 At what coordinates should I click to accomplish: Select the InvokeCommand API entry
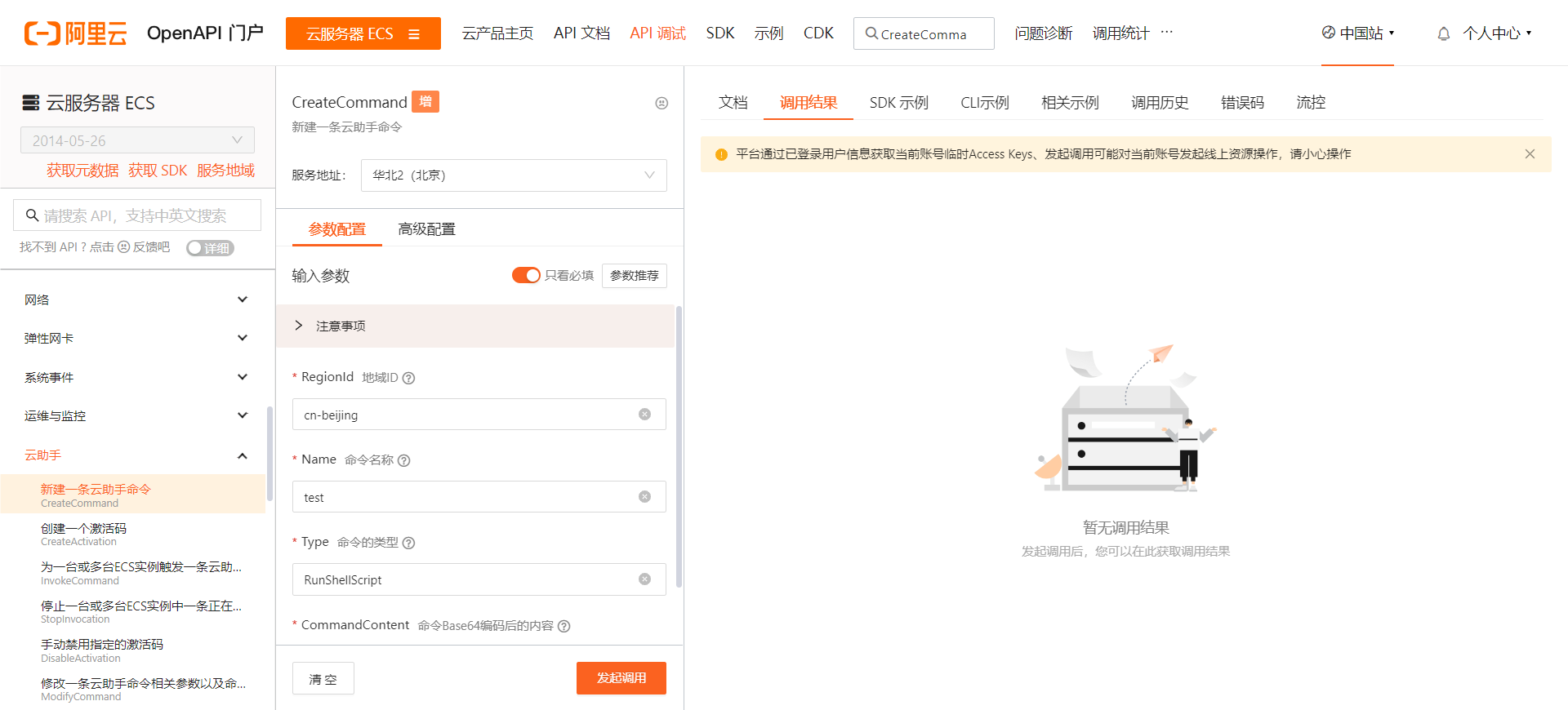(133, 573)
